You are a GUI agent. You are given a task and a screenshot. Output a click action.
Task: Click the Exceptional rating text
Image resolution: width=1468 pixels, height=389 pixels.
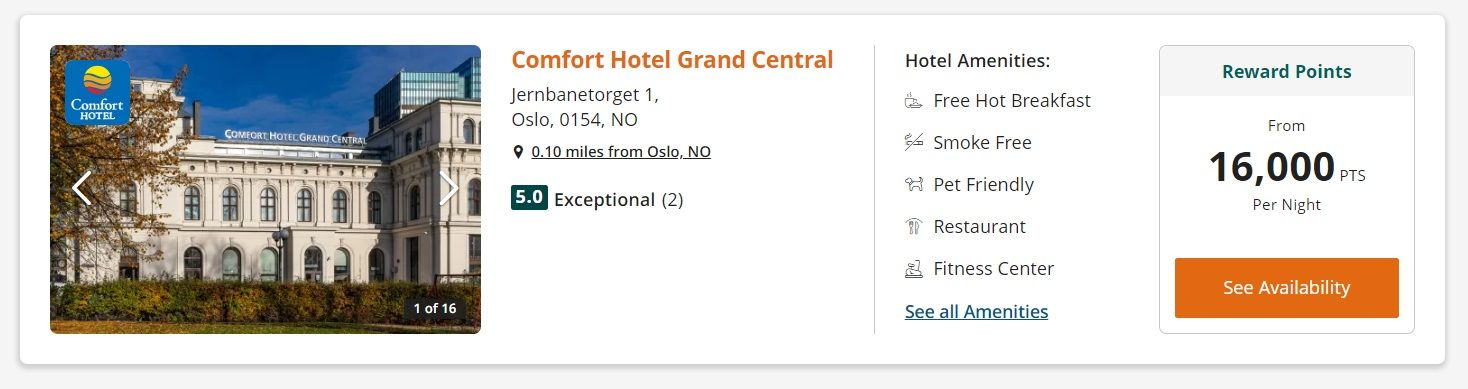point(604,199)
